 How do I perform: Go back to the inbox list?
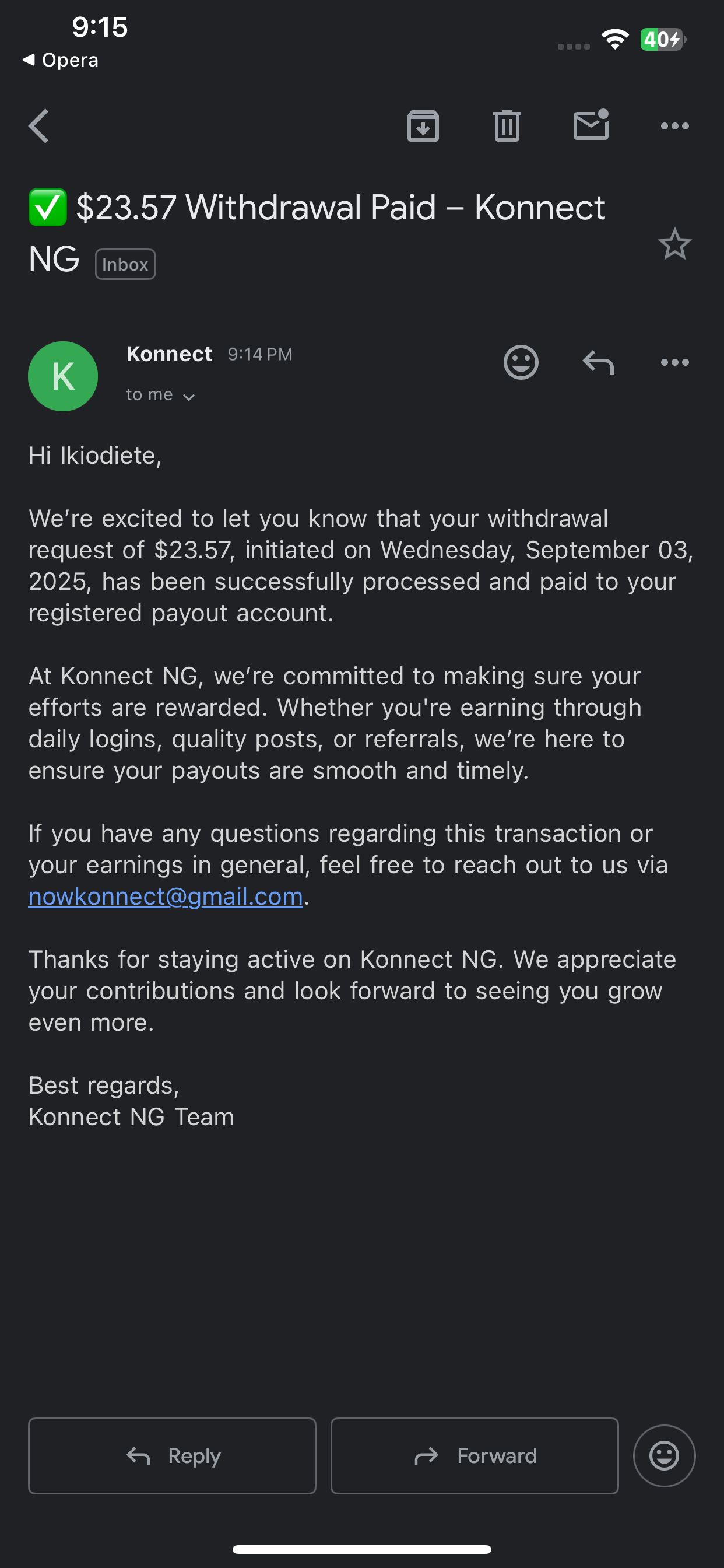coord(39,126)
